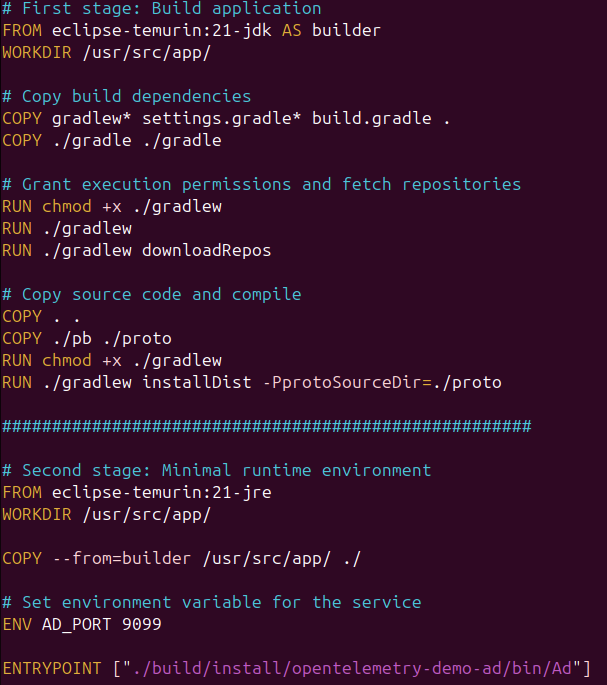The height and width of the screenshot is (685, 607).
Task: Click the word 'builder' after AS
Action: (x=346, y=30)
